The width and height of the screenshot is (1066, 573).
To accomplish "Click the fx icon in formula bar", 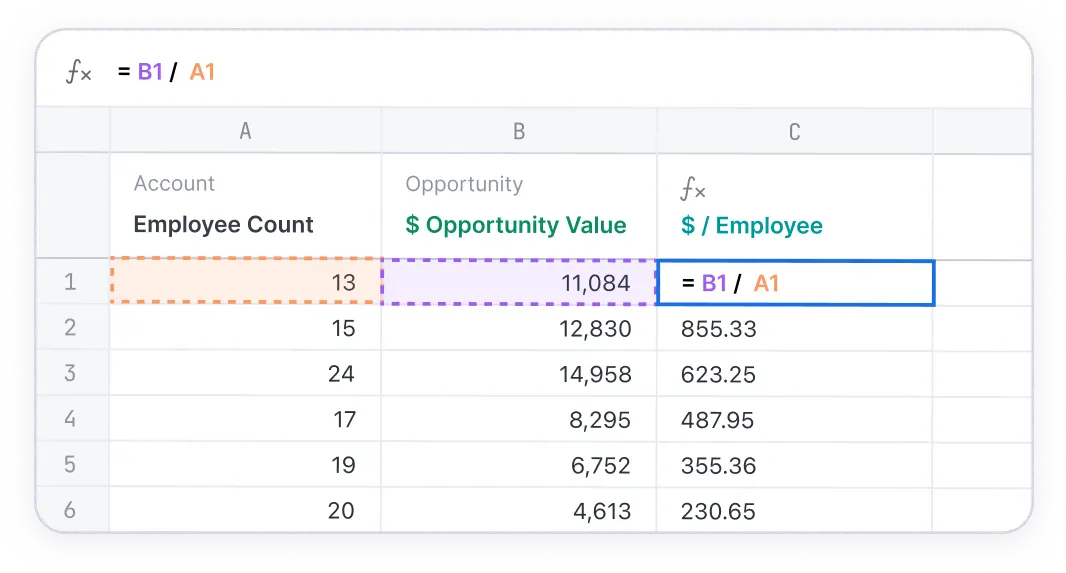I will [x=79, y=73].
